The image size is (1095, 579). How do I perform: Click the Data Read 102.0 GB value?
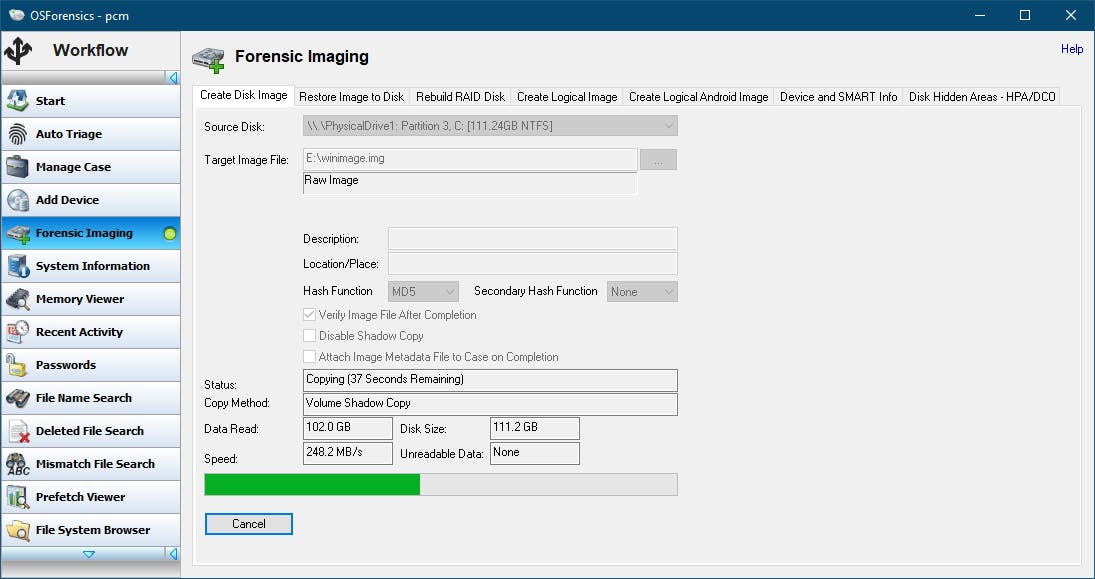[348, 428]
